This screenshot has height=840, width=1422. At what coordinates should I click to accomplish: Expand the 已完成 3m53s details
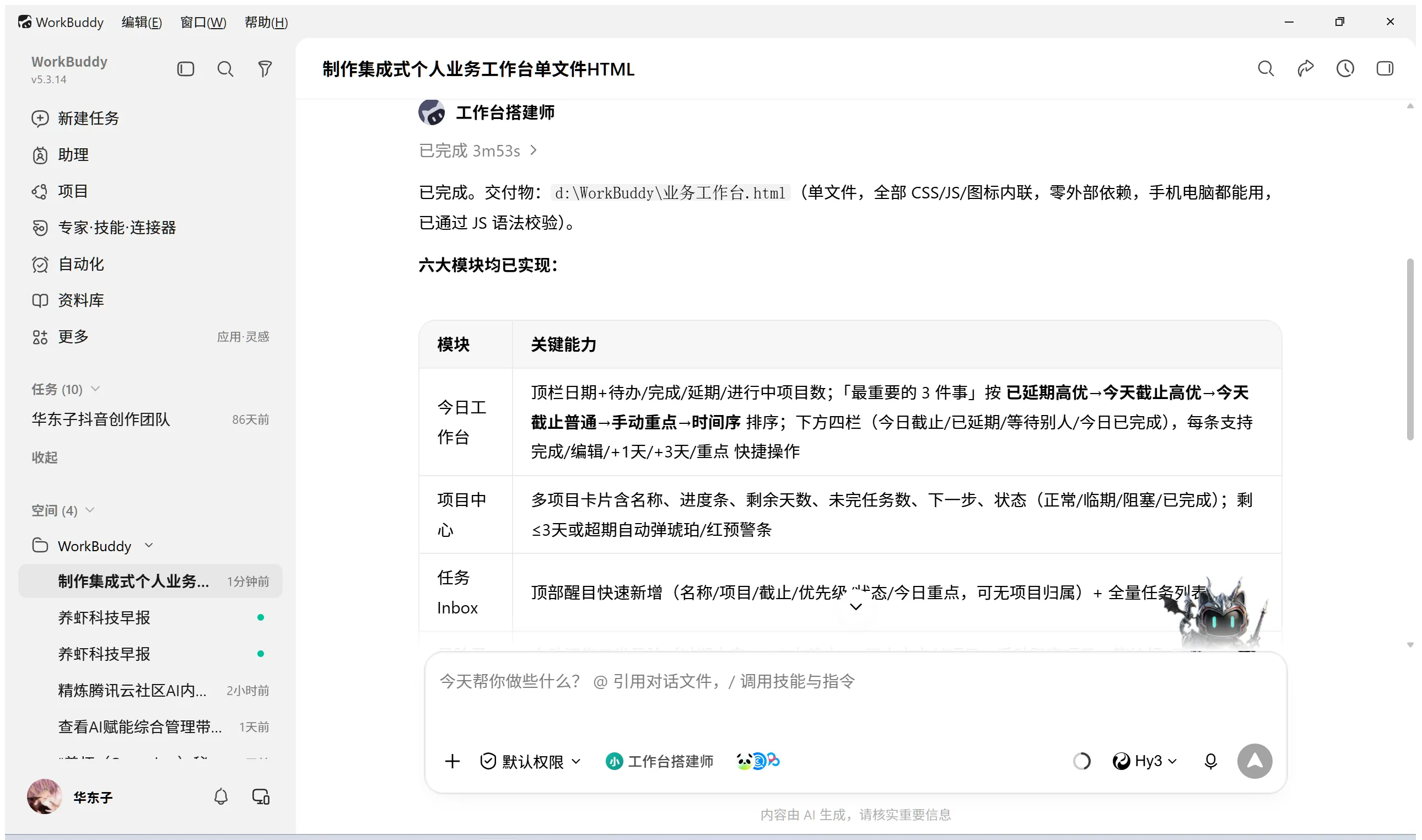click(x=478, y=150)
